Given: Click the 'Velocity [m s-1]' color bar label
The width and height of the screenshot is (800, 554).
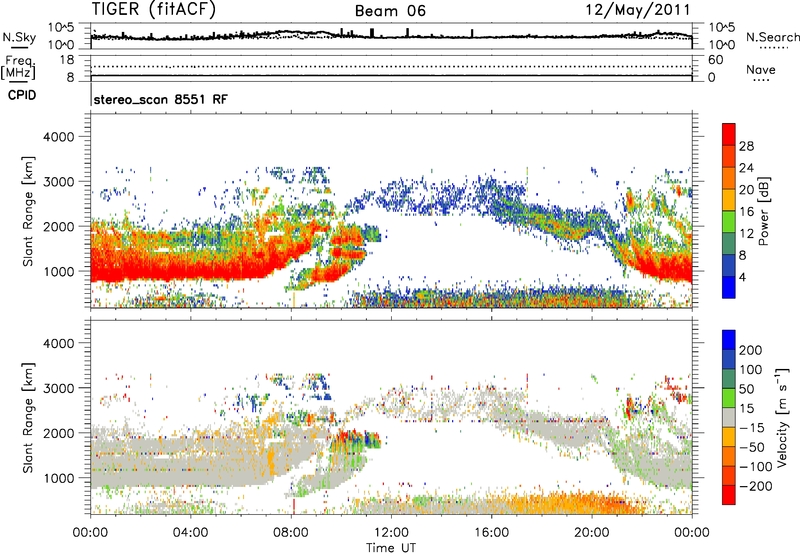Looking at the screenshot, I should [783, 417].
